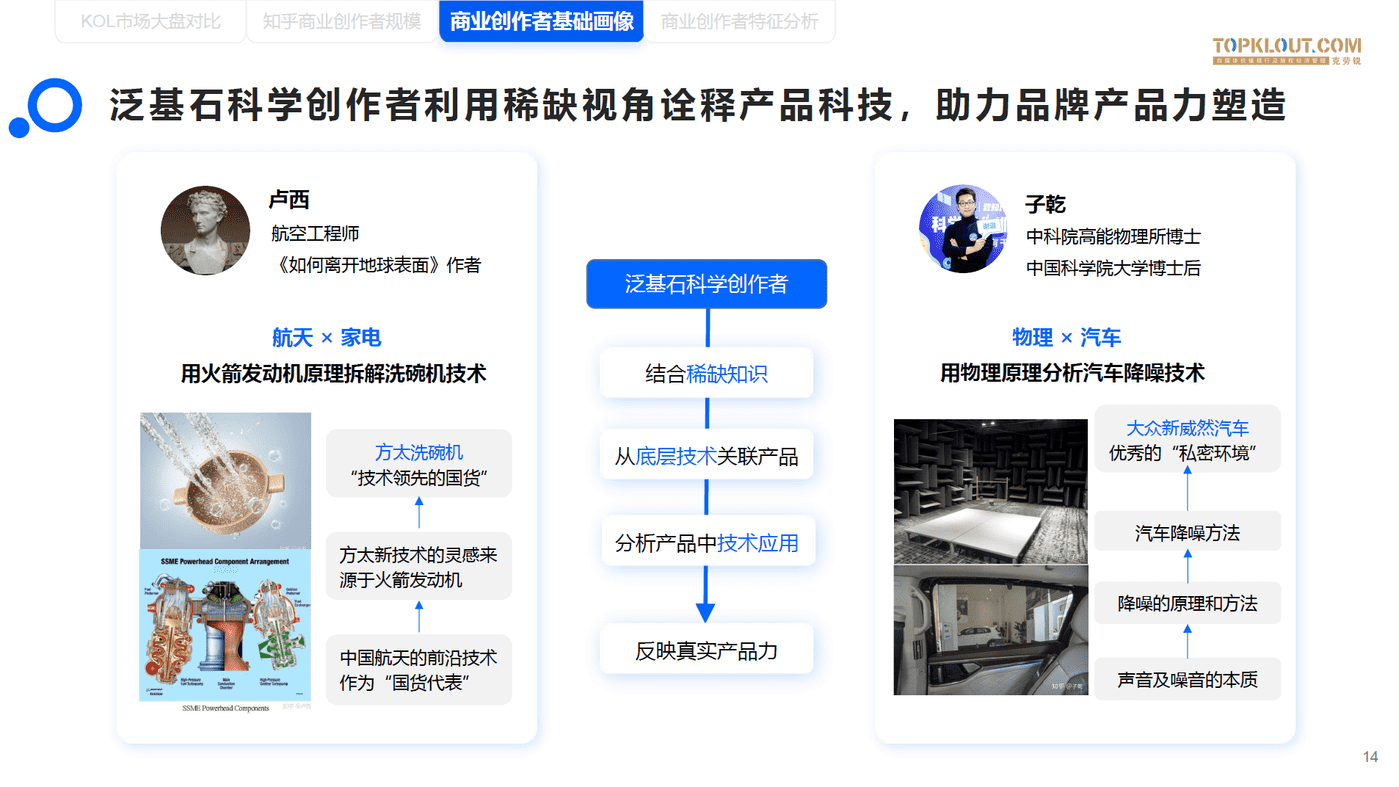
Task: Click the car interior door photo
Action: pos(990,630)
